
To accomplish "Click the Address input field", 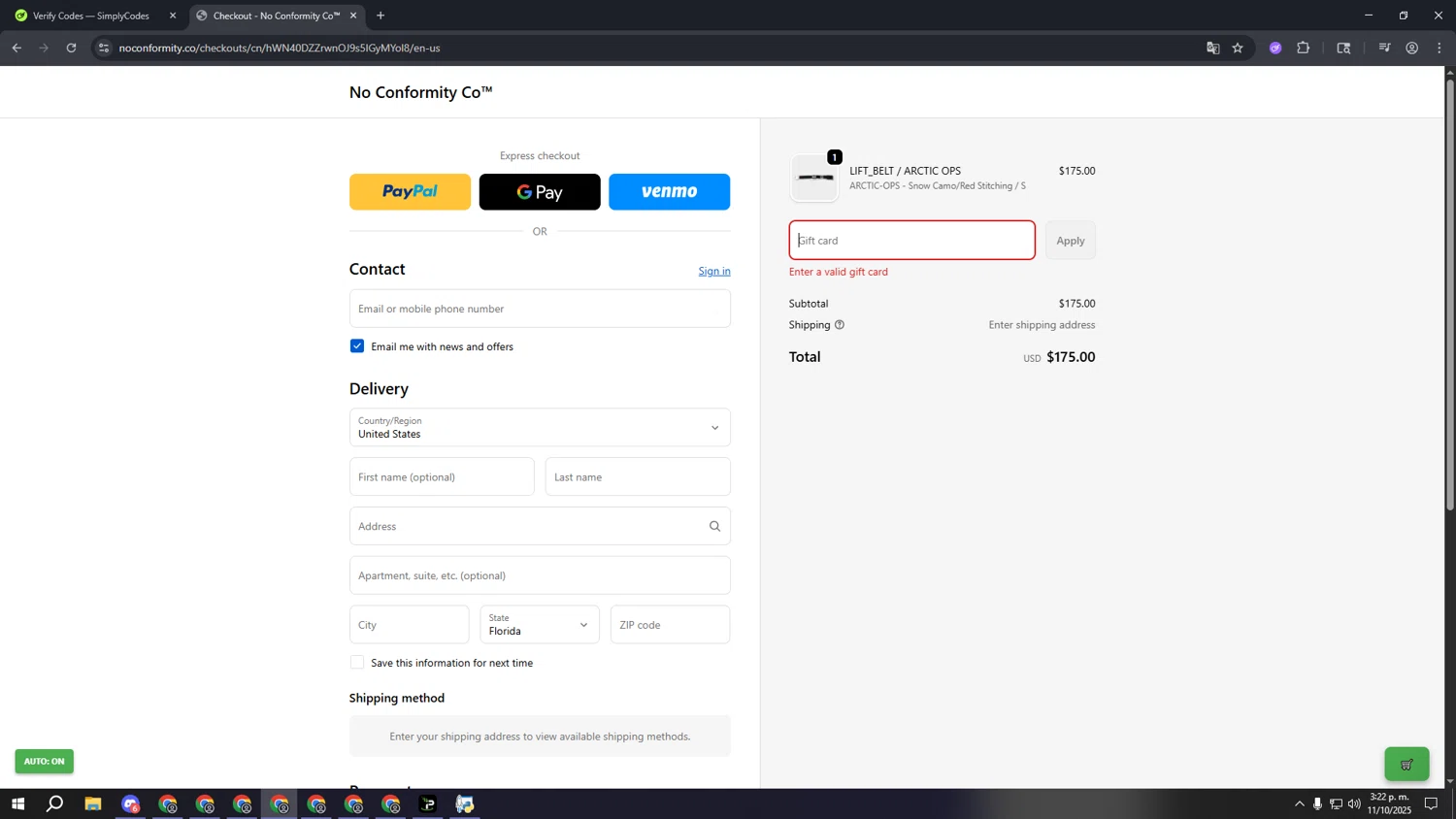I will [x=540, y=526].
